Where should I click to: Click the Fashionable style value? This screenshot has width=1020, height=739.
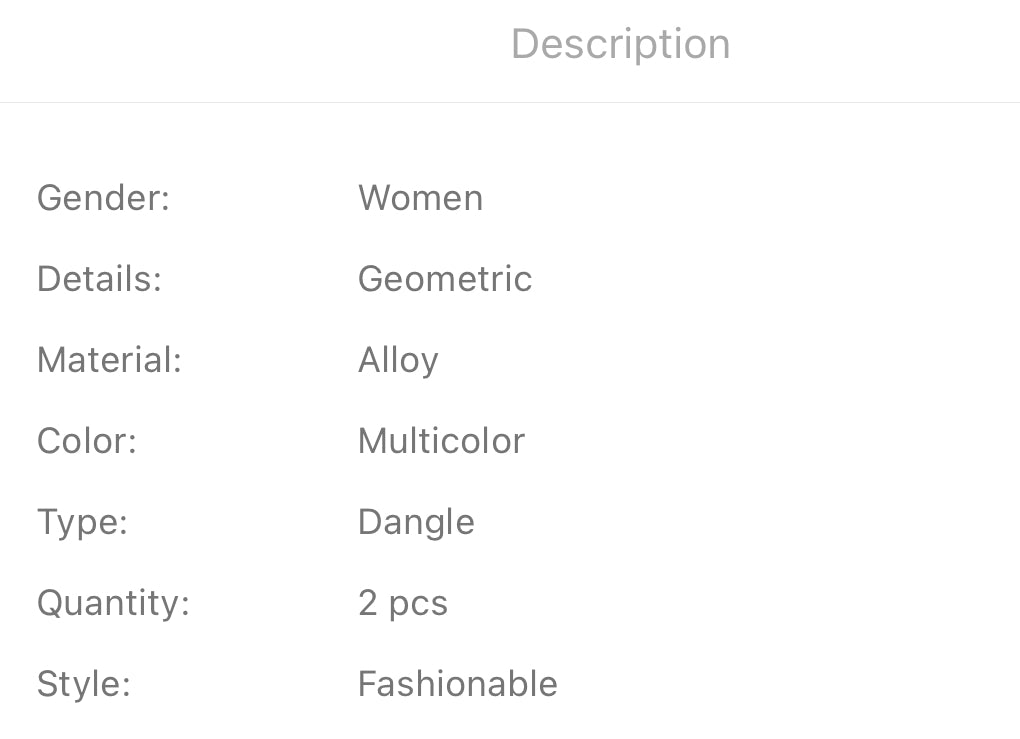(x=457, y=684)
